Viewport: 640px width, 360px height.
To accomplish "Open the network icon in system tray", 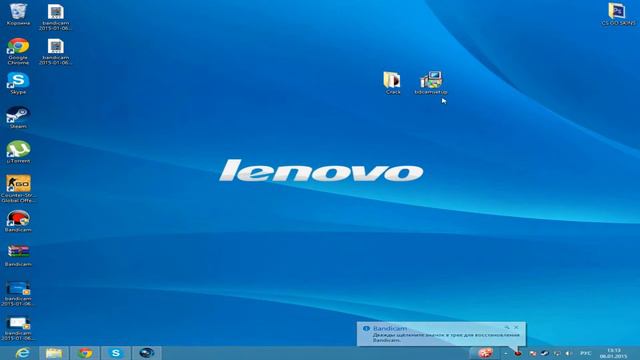I will click(x=557, y=353).
